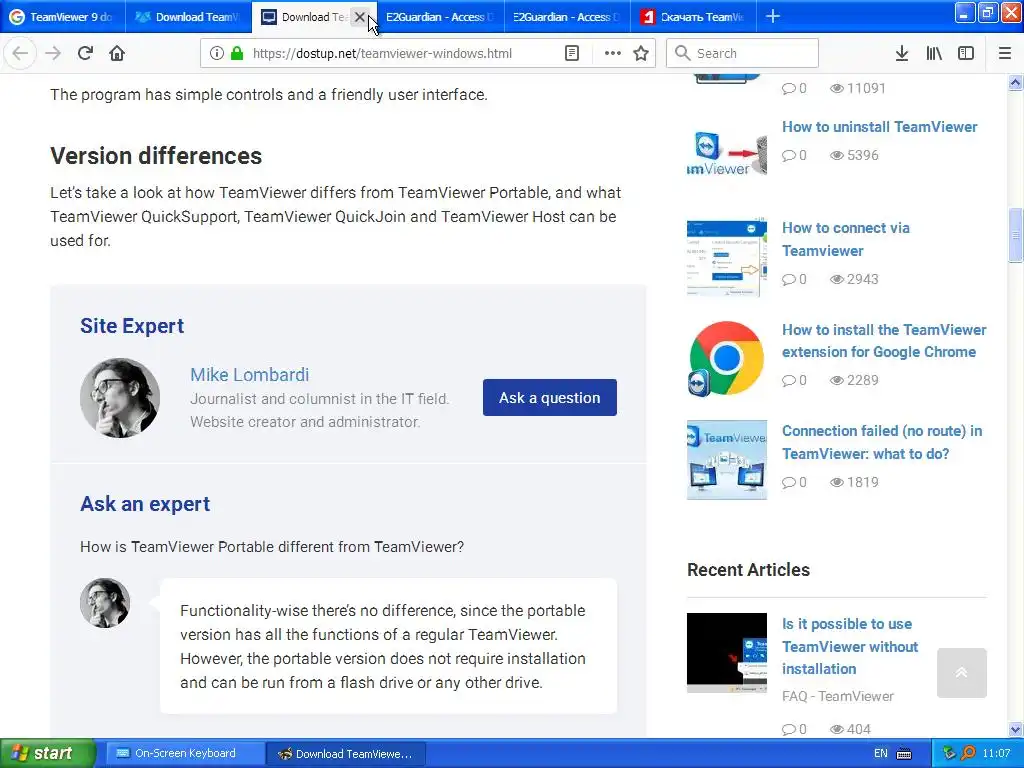Click the 5396 views count
This screenshot has height=768, width=1024.
click(863, 155)
